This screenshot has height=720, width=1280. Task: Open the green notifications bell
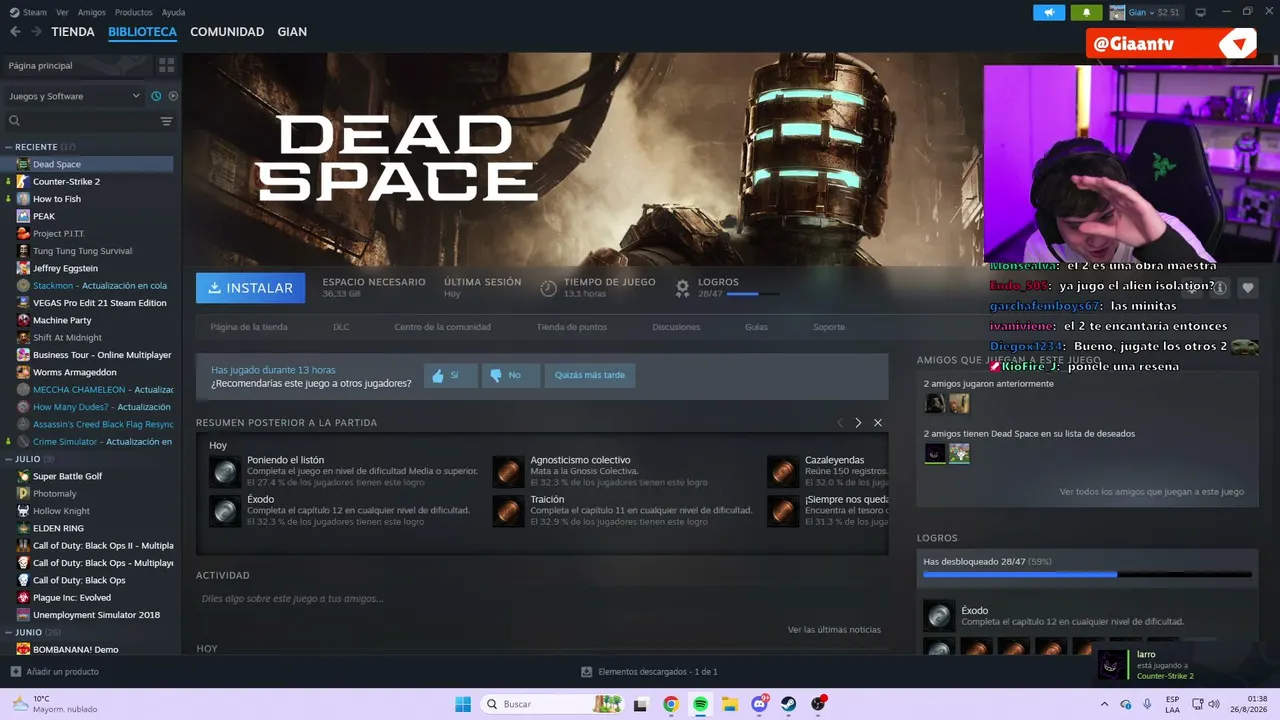1086,12
